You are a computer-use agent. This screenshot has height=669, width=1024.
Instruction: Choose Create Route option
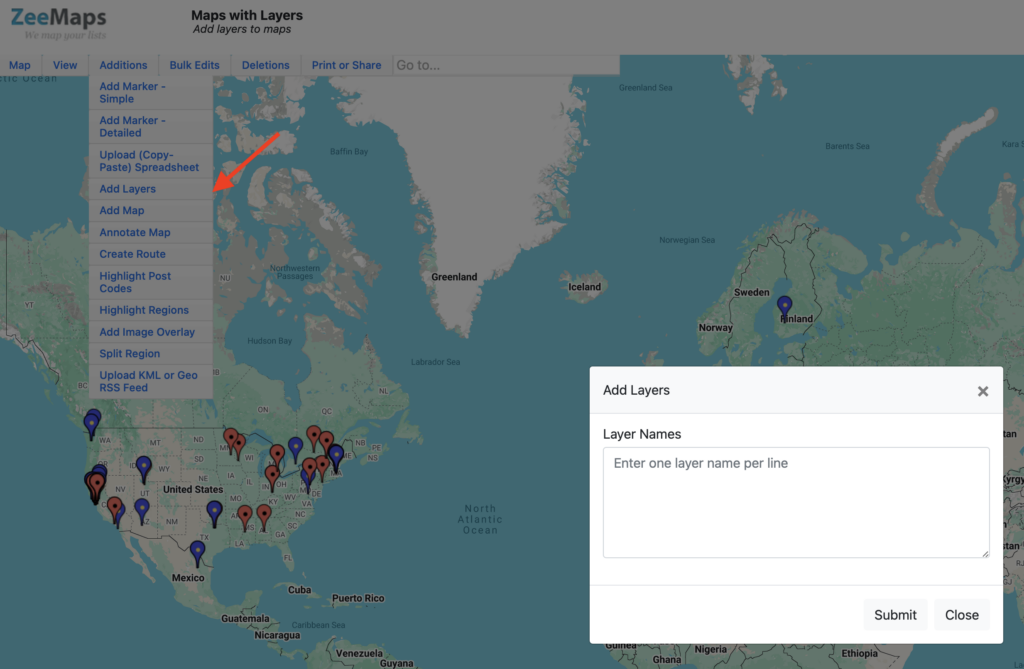click(x=132, y=254)
